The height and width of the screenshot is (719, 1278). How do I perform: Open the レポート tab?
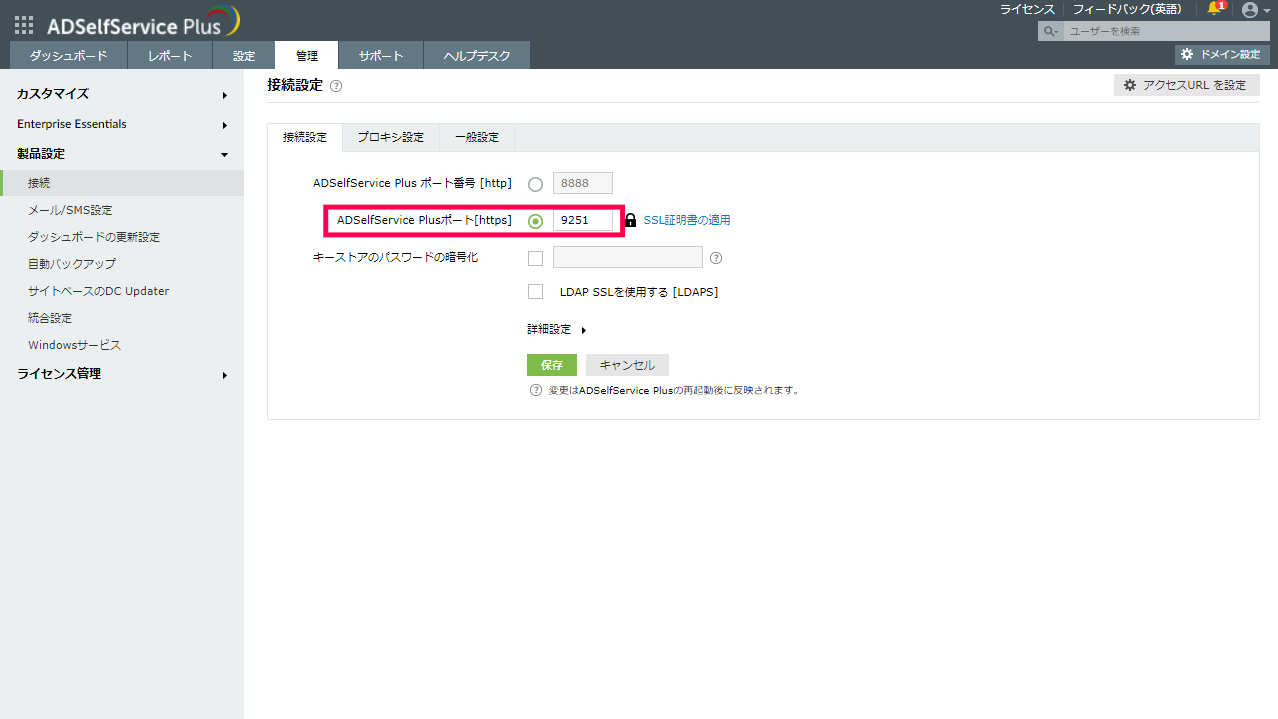[170, 56]
